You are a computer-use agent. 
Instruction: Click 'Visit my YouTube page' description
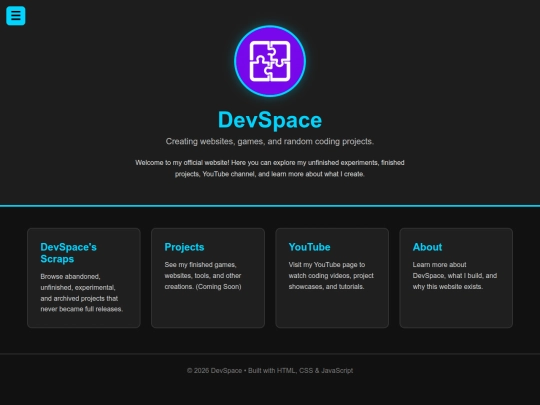[x=331, y=276]
